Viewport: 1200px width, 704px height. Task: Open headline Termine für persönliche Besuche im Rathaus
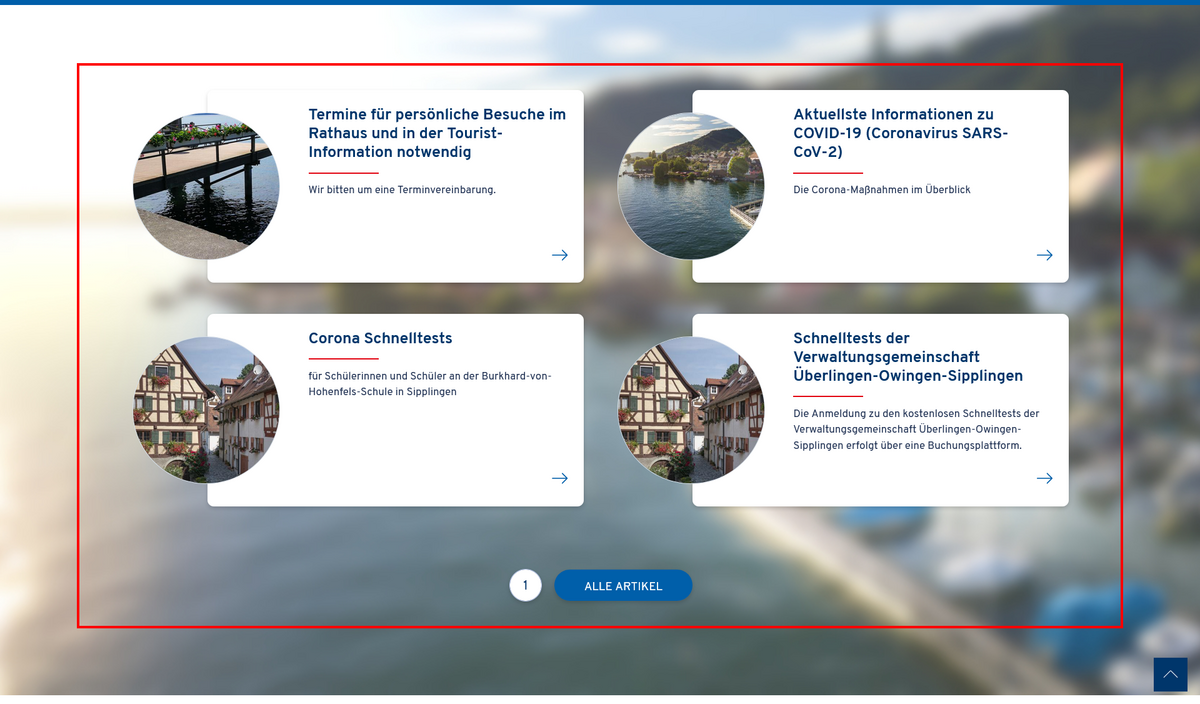pos(437,133)
